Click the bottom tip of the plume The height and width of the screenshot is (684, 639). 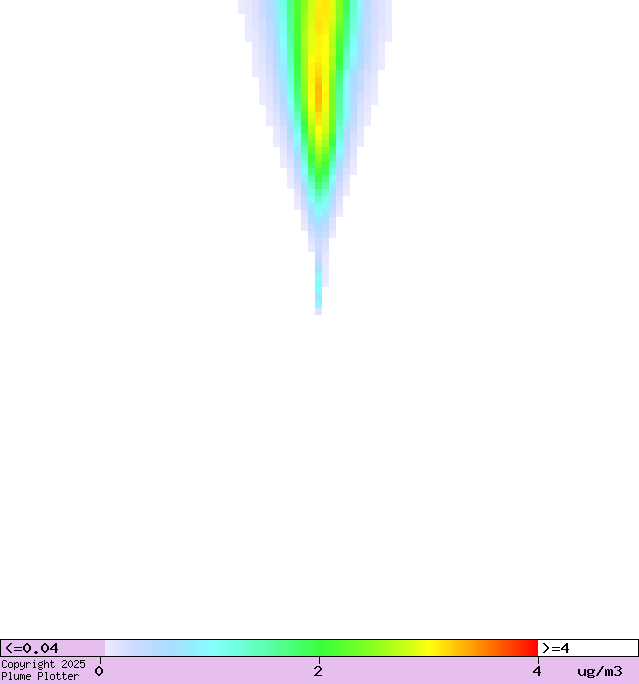tap(319, 311)
